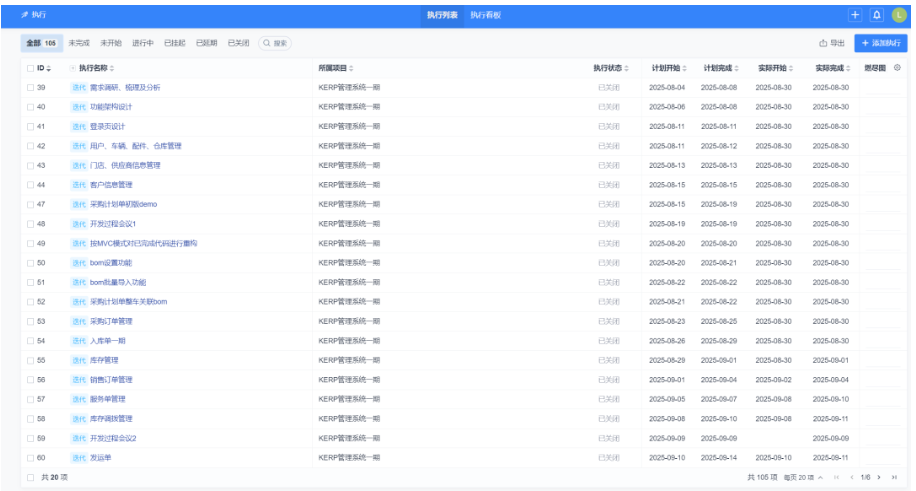
Task: Open execution 客户信息管理
Action: 111,185
